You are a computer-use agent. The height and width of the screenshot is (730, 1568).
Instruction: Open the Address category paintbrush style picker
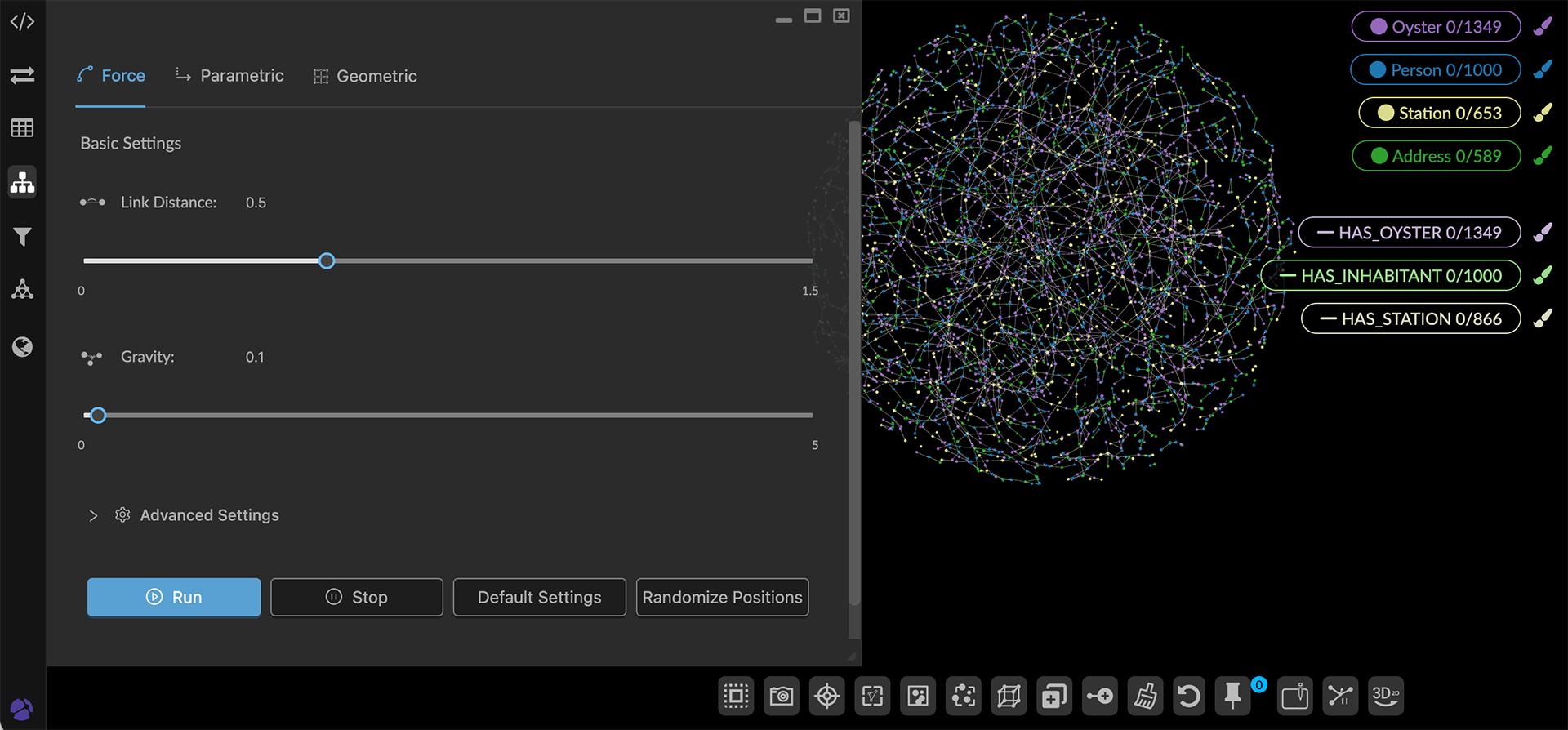click(1543, 156)
